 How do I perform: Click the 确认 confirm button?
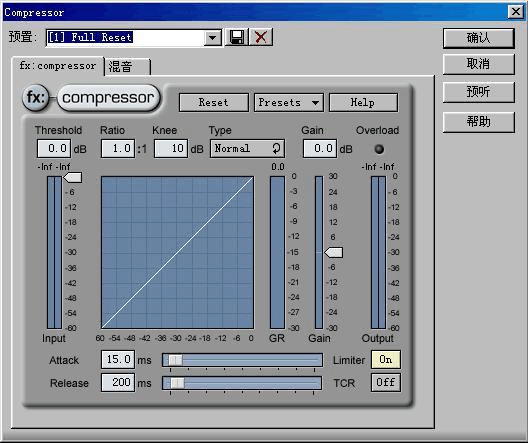478,38
